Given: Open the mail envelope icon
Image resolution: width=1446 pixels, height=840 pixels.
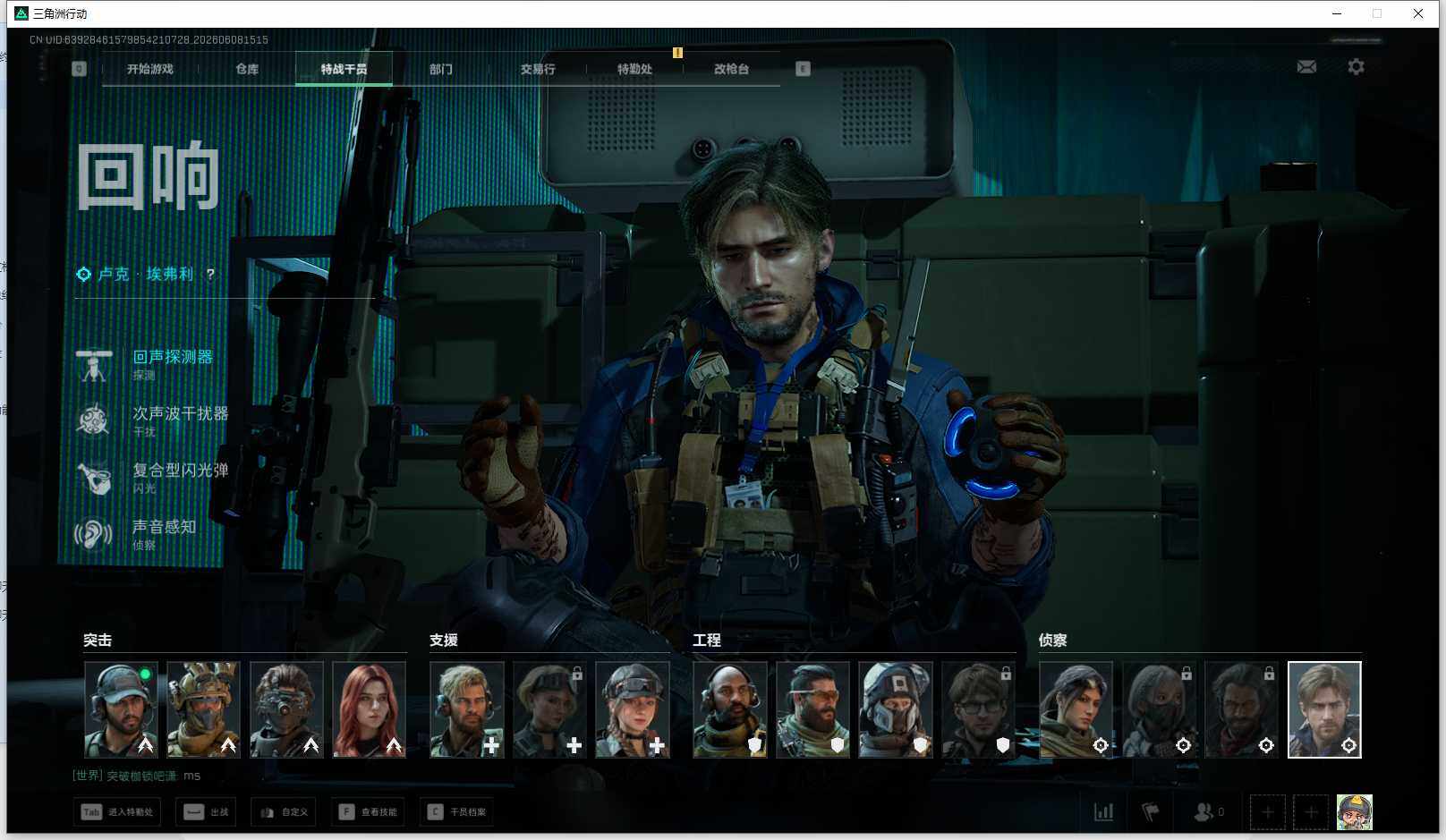Looking at the screenshot, I should point(1306,67).
